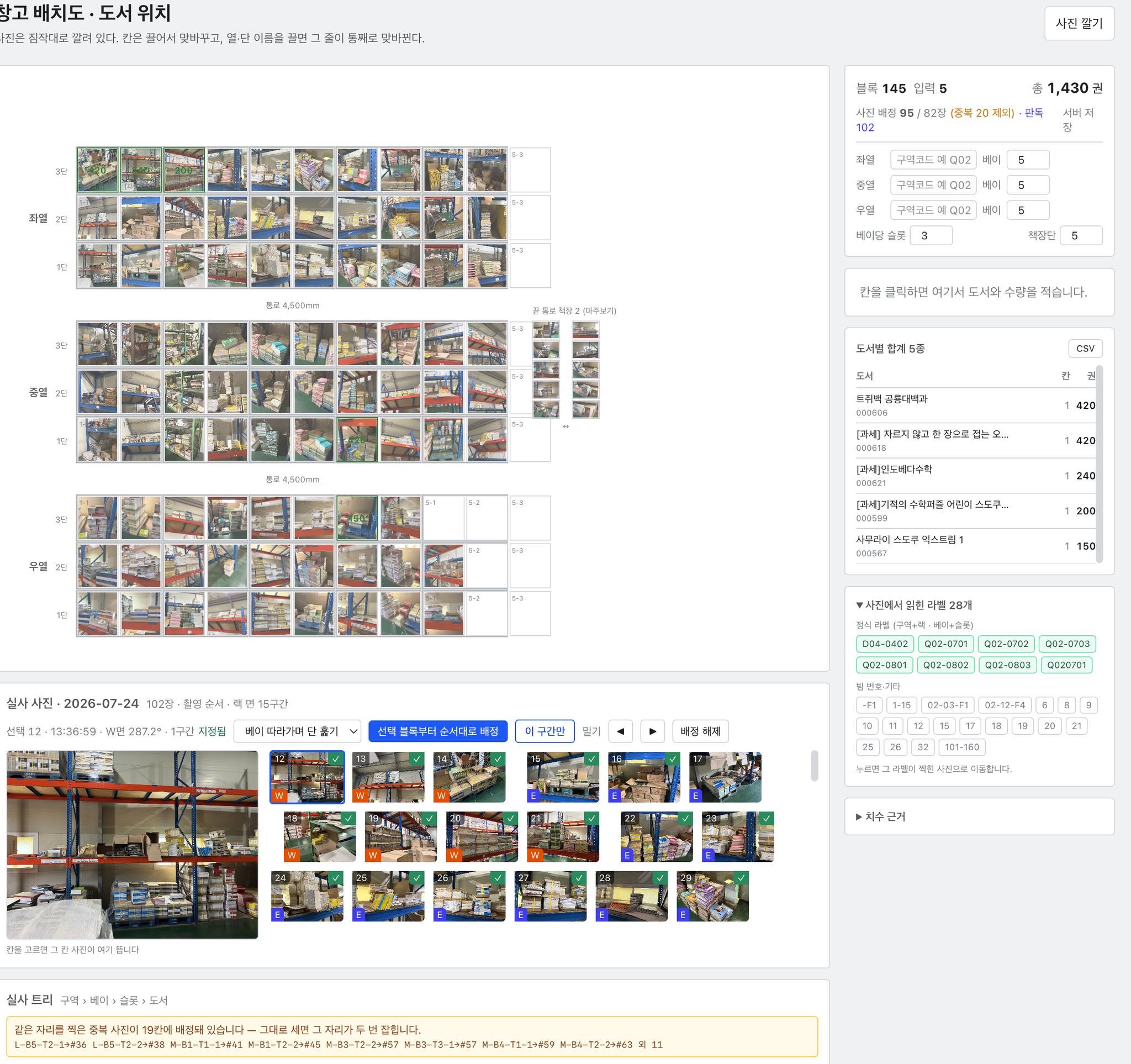The width and height of the screenshot is (1131, 1064).
Task: Toggle the green check on photo 27
Action: coord(579,878)
